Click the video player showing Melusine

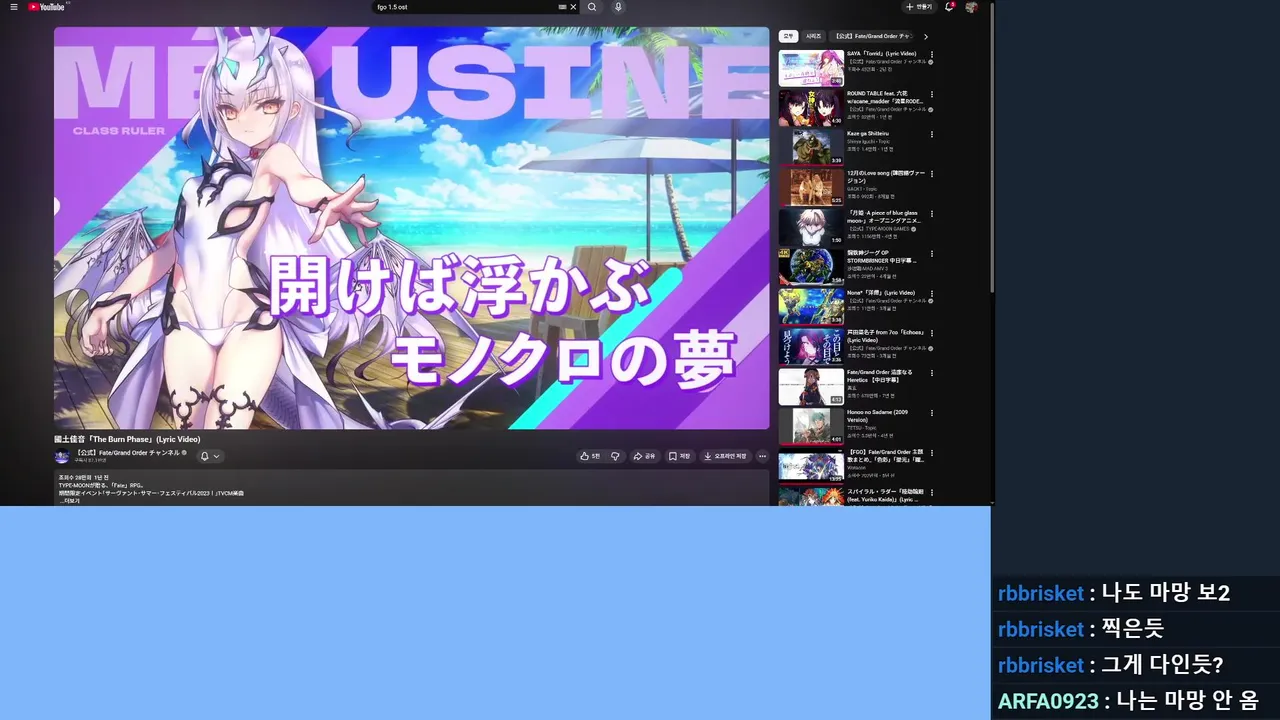(x=411, y=228)
